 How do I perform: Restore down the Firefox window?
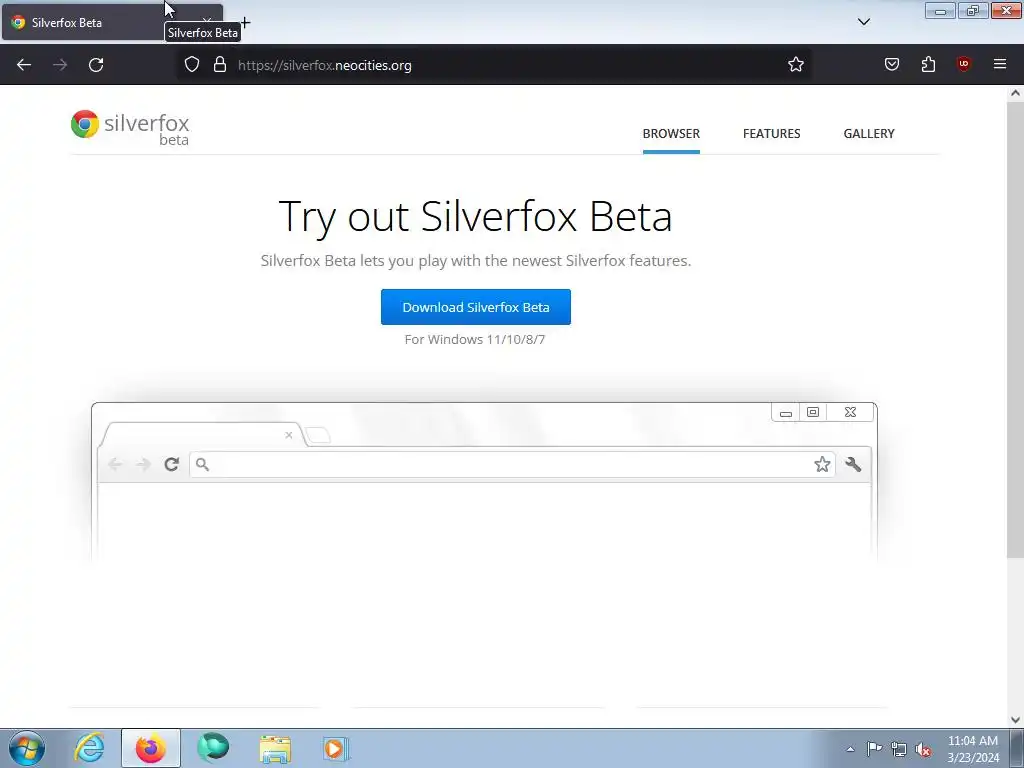[x=972, y=10]
